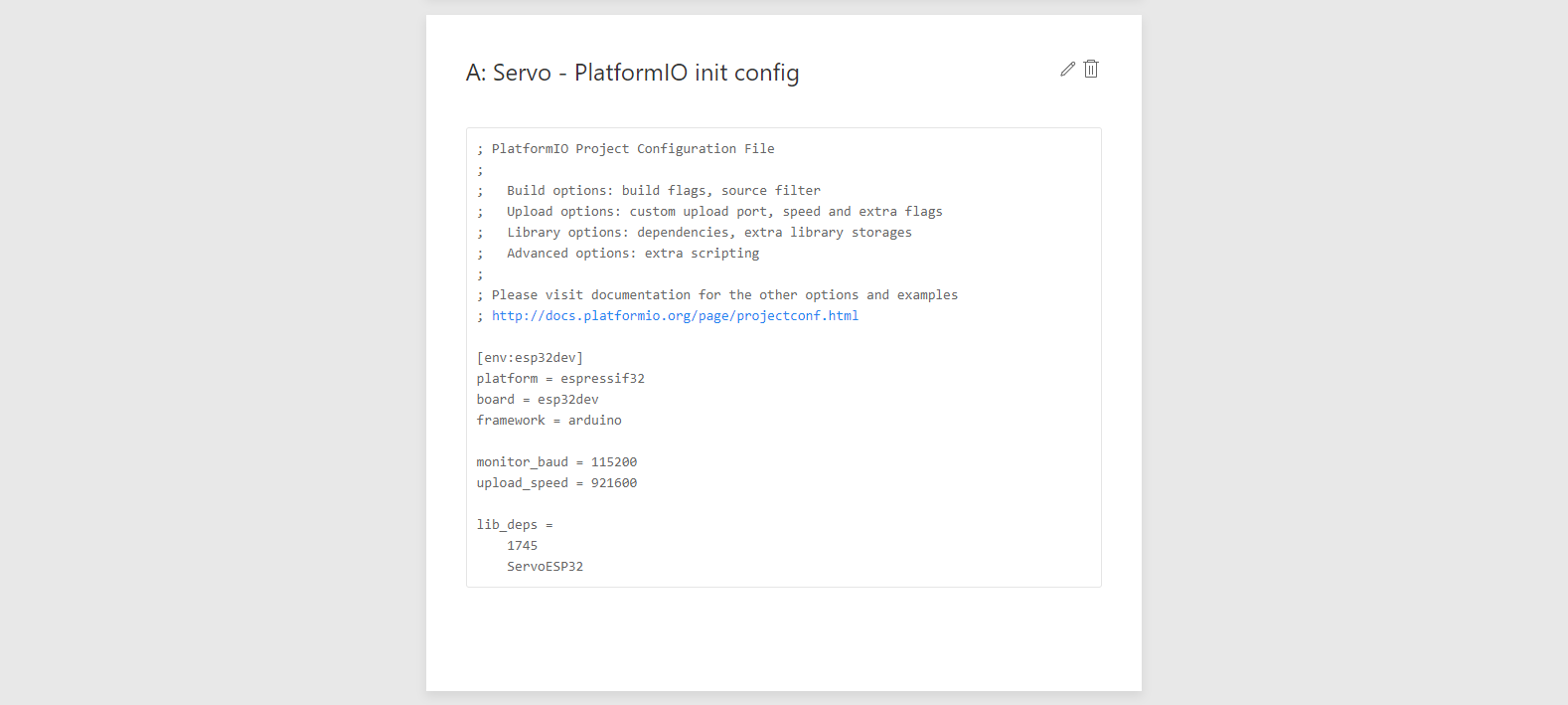The height and width of the screenshot is (705, 1568).
Task: Delete the snippet with the trash icon
Action: (1091, 69)
